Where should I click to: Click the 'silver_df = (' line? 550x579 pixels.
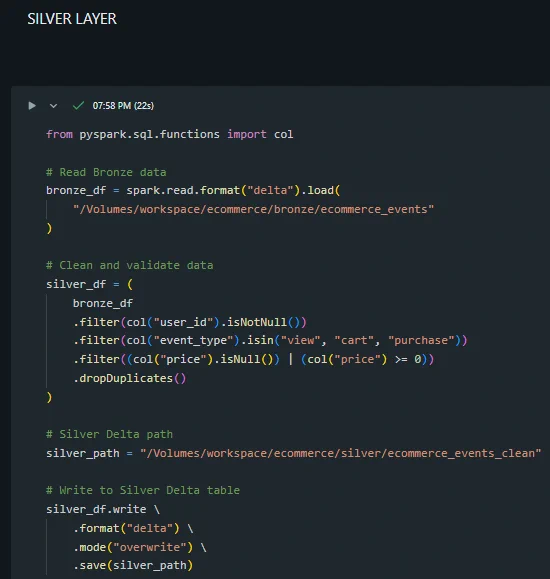click(x=89, y=284)
